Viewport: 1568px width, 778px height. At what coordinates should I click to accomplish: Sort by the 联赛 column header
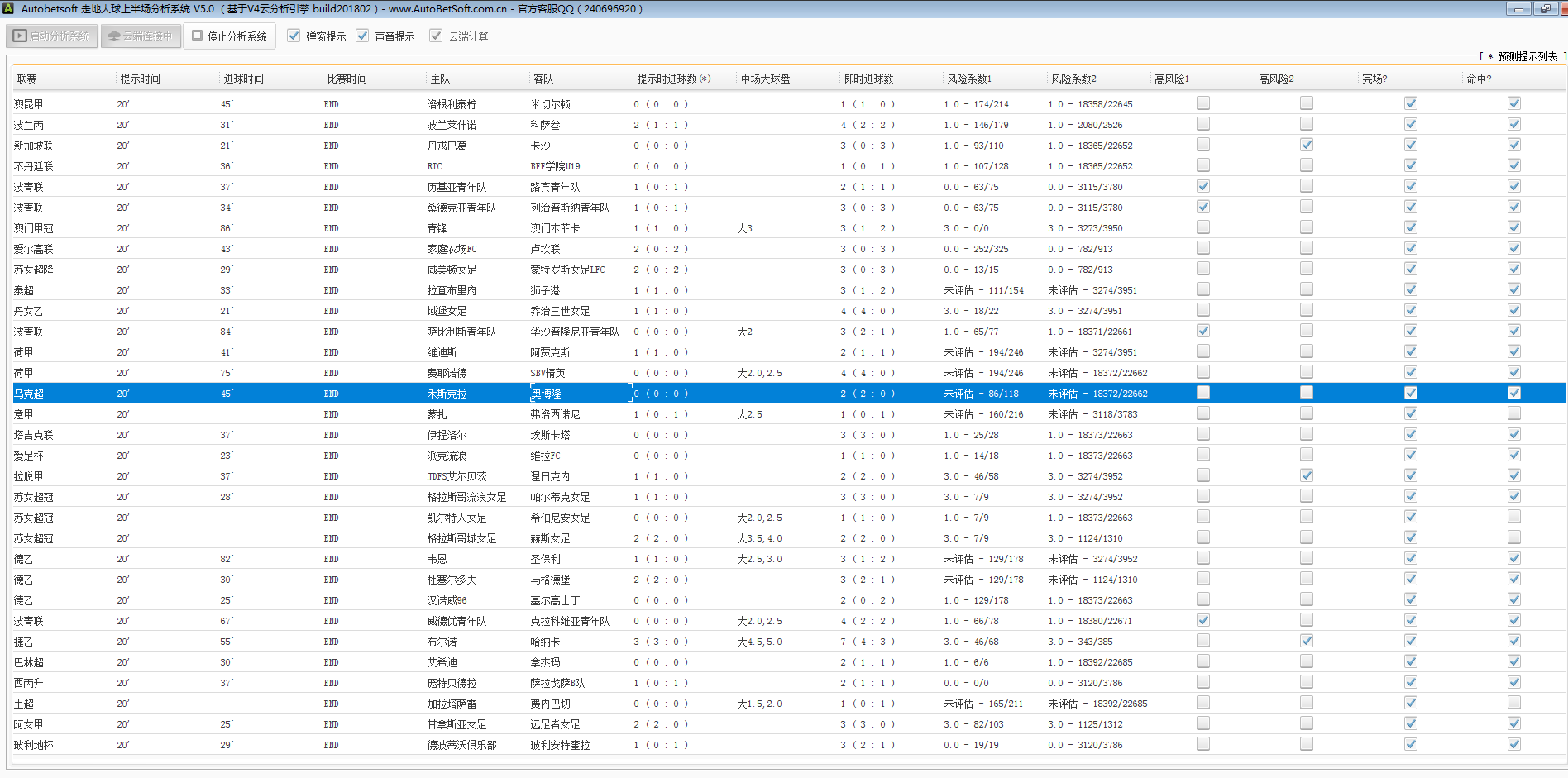click(x=27, y=79)
